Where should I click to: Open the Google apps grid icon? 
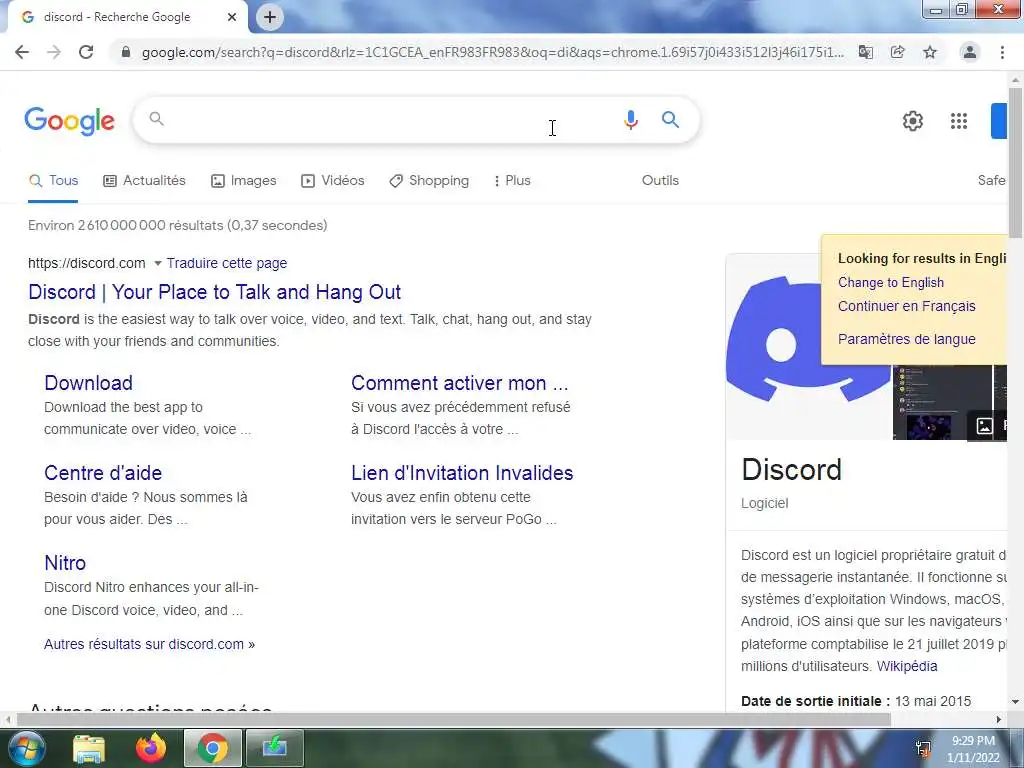959,121
